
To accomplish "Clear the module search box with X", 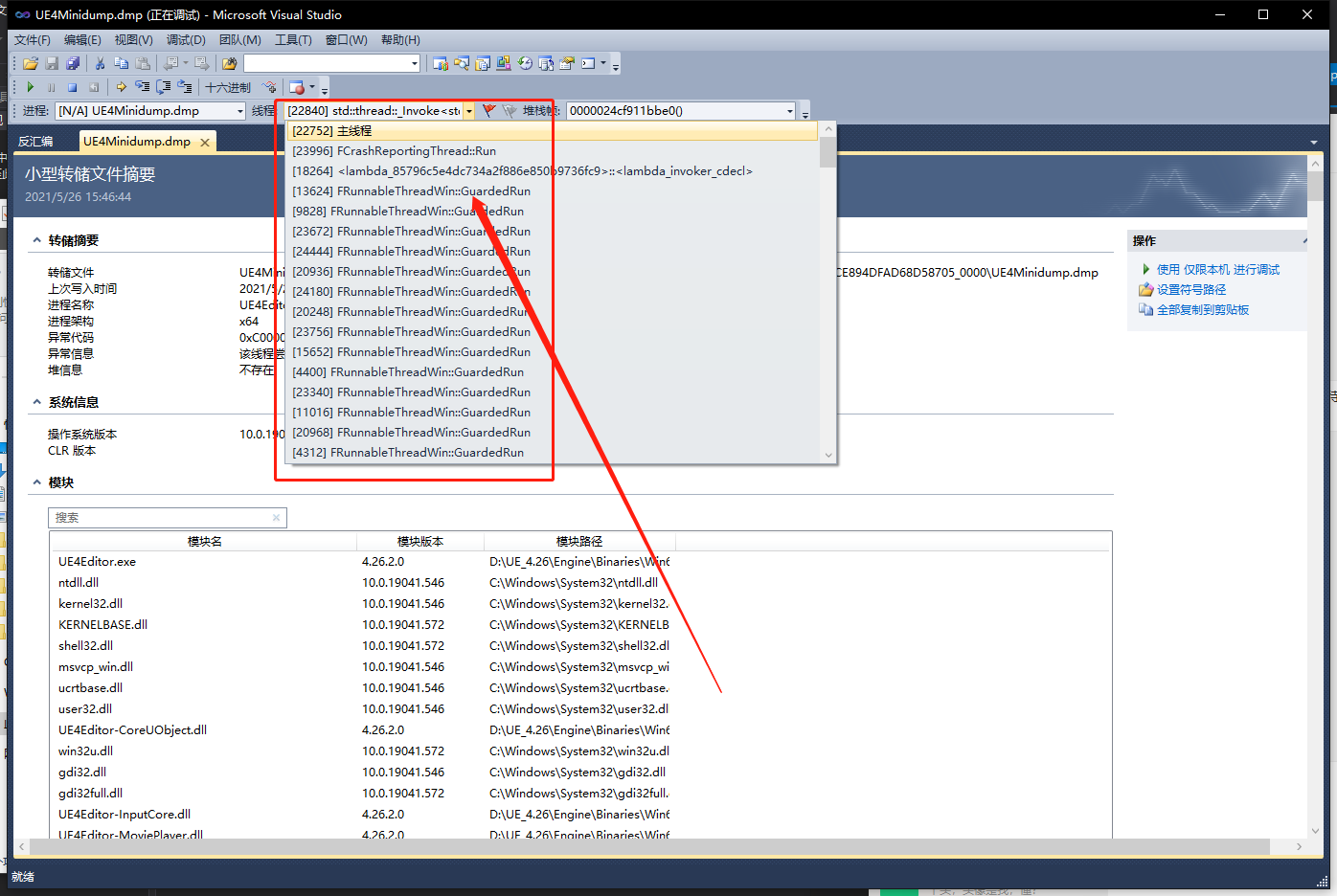I will tap(276, 518).
